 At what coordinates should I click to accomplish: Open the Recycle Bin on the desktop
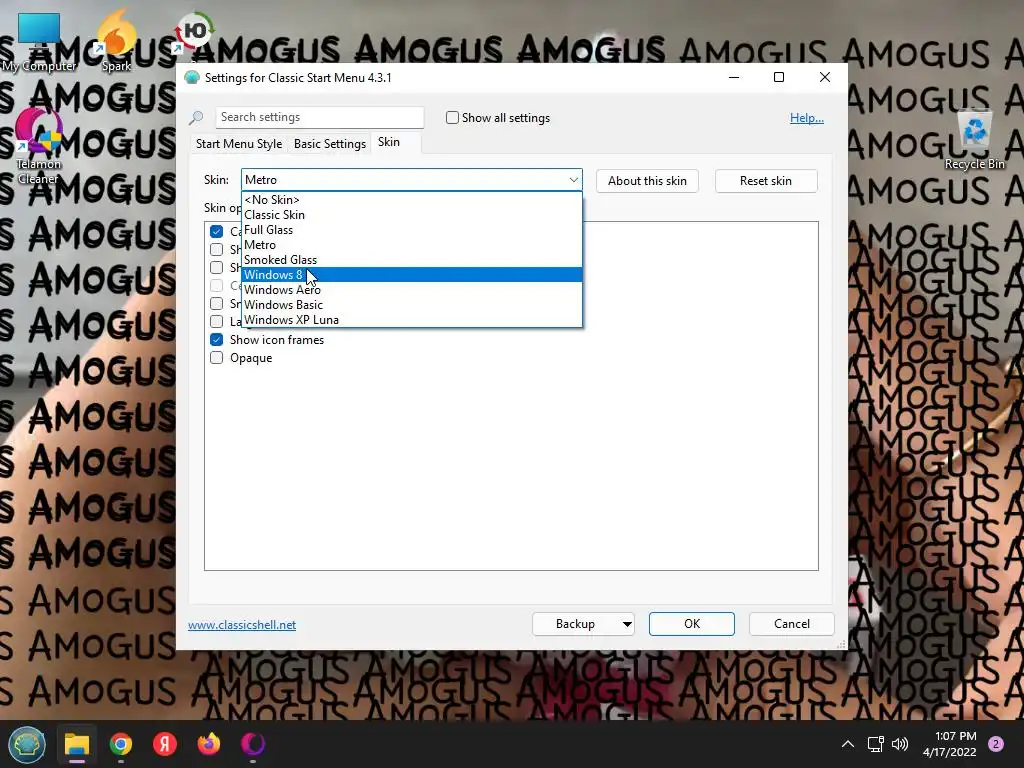pyautogui.click(x=974, y=139)
